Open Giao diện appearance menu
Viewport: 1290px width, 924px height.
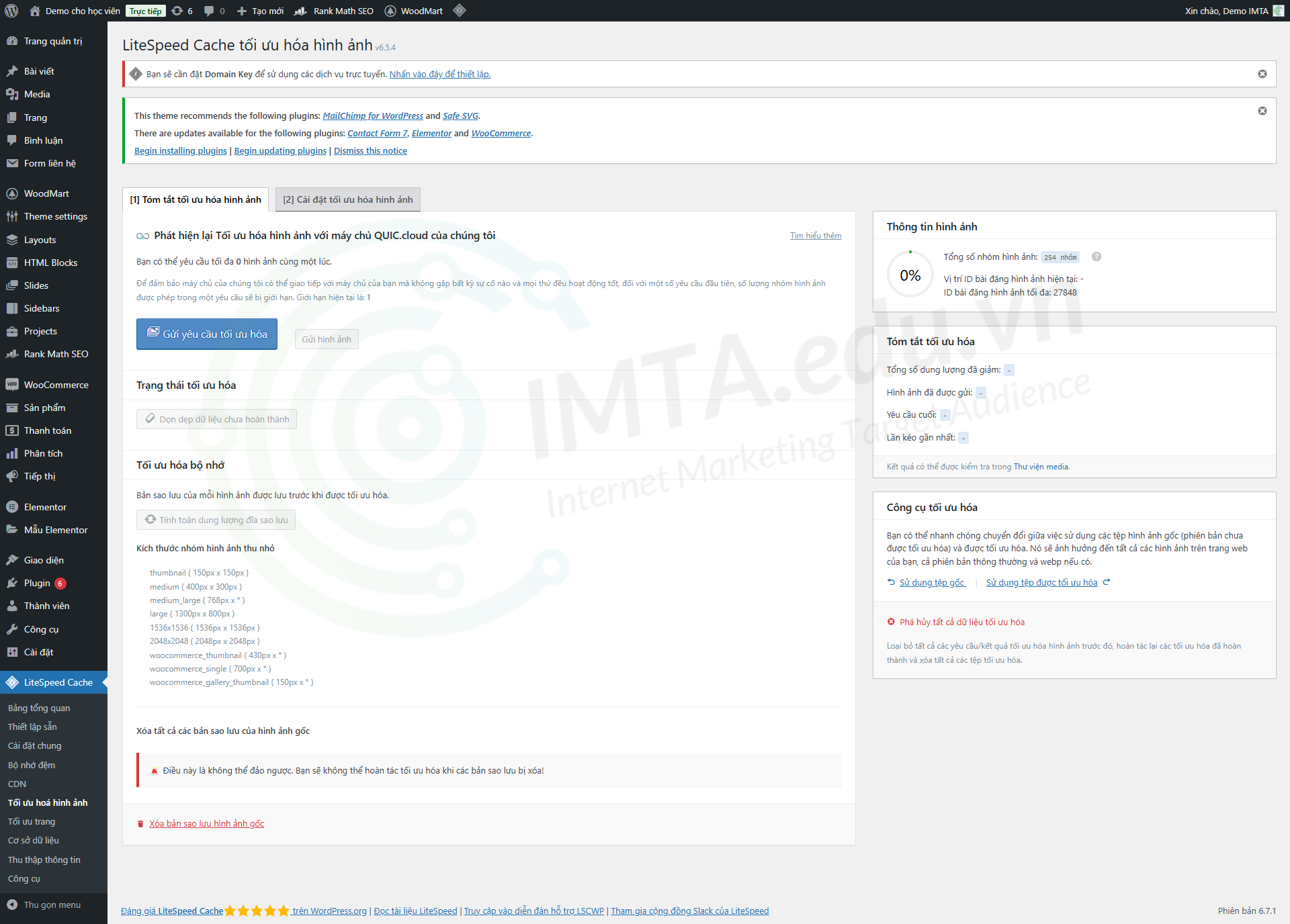[x=54, y=560]
